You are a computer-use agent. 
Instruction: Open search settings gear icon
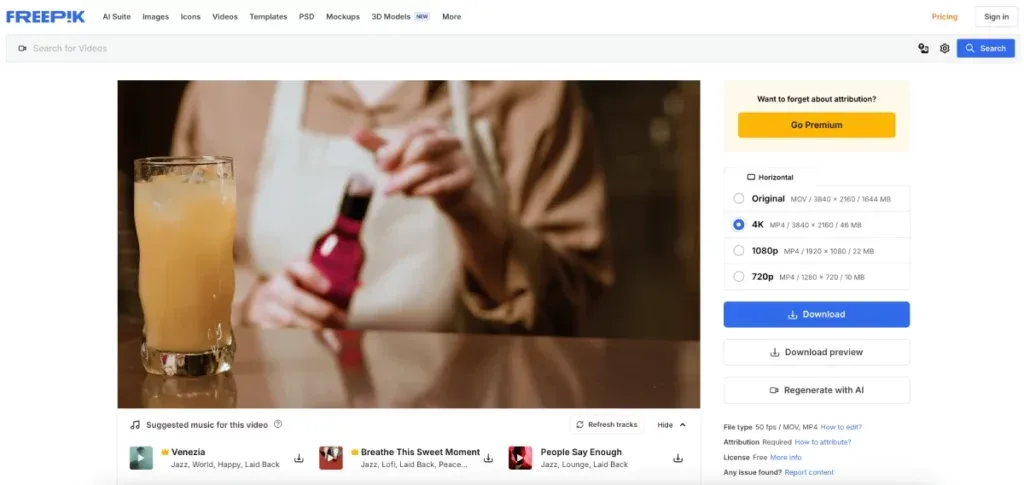click(x=944, y=48)
